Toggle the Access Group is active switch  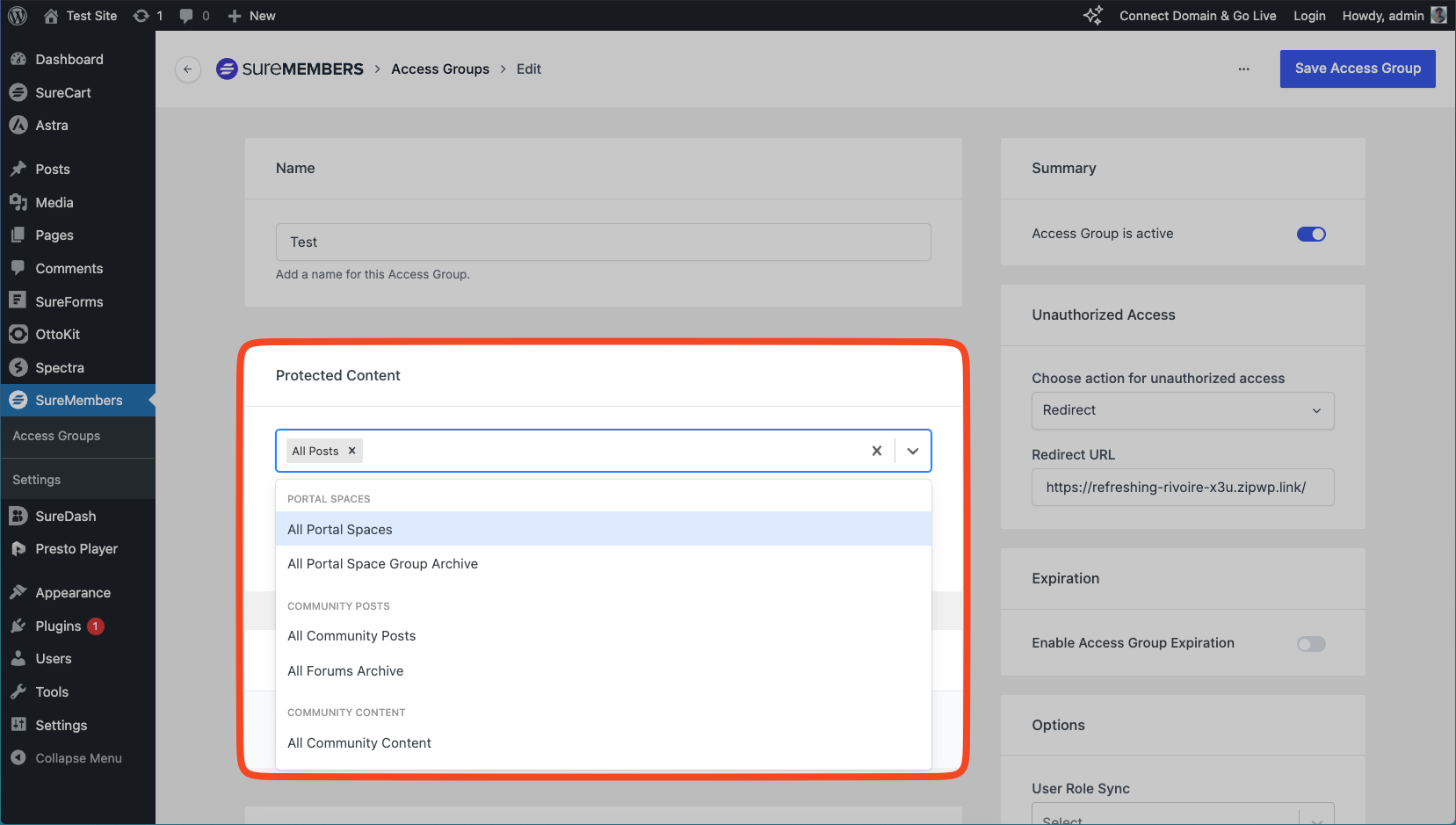point(1311,234)
